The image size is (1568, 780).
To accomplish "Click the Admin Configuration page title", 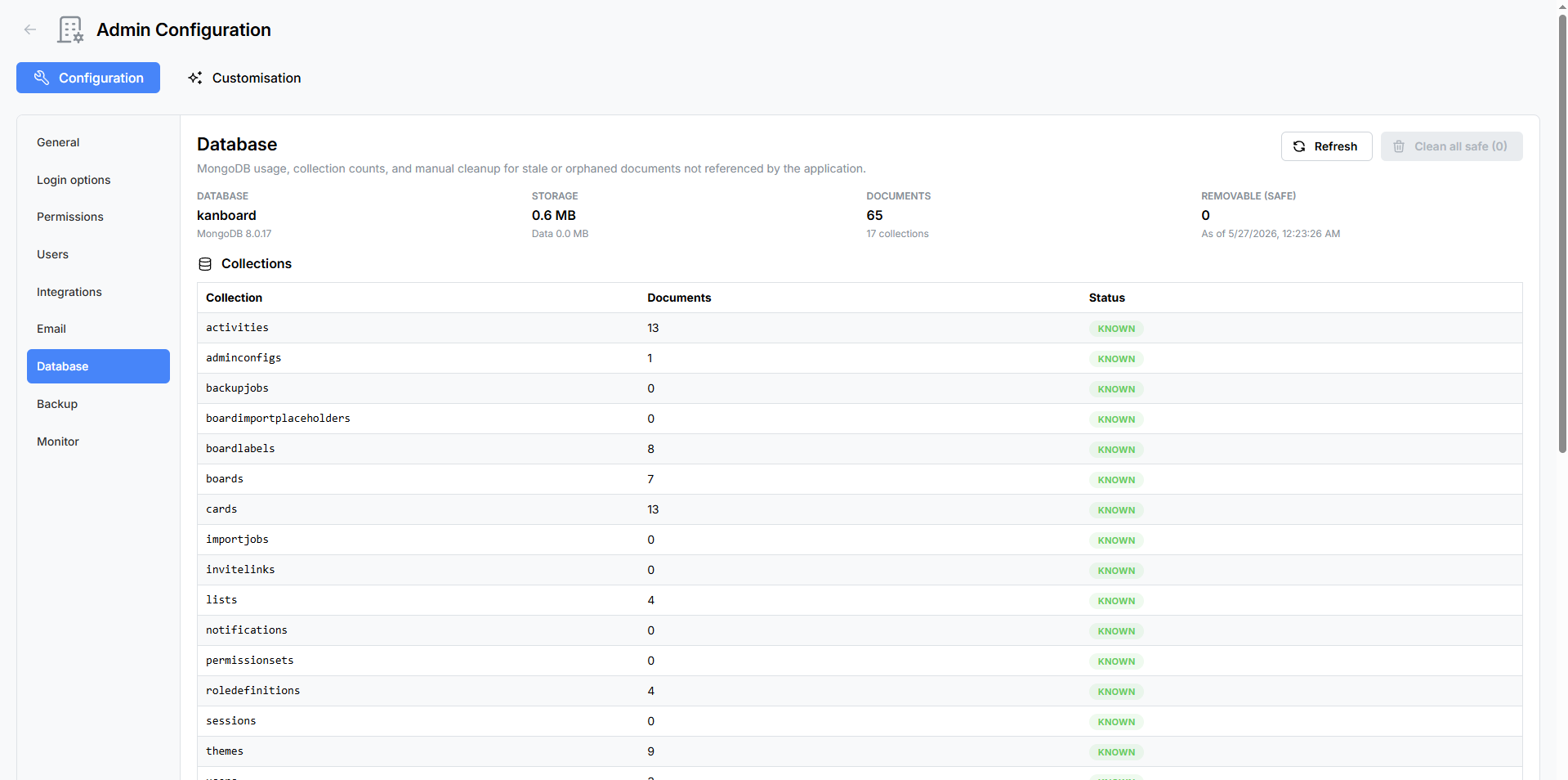I will (184, 29).
